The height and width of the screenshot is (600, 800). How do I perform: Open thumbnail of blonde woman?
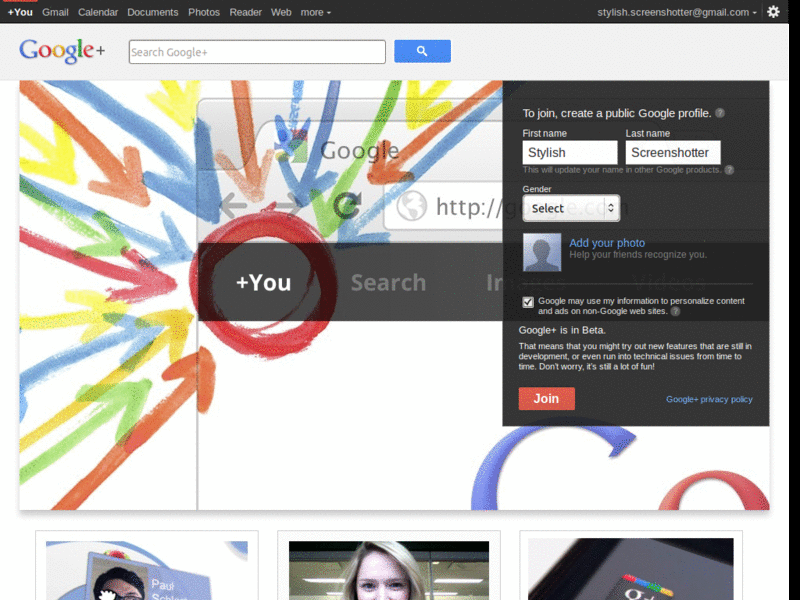tap(389, 569)
